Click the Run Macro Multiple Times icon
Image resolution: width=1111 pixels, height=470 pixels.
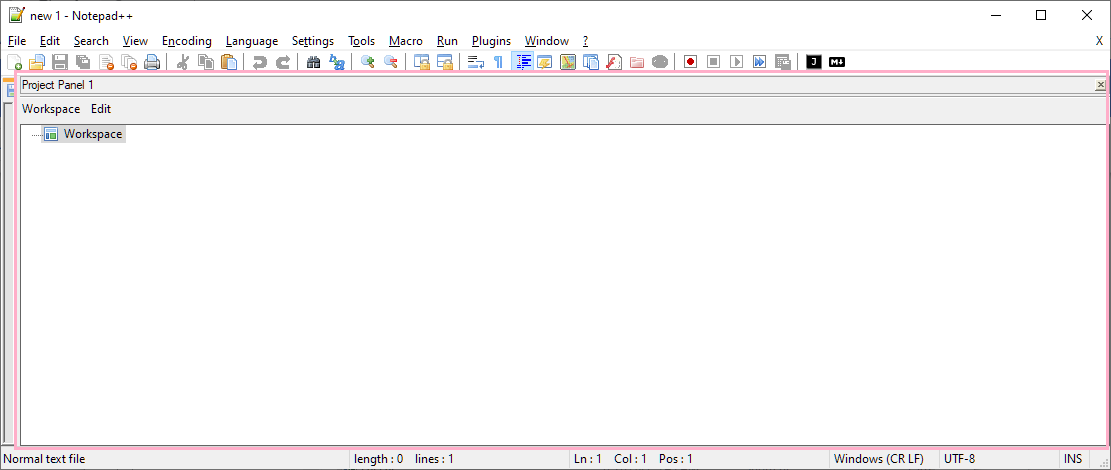[x=760, y=62]
